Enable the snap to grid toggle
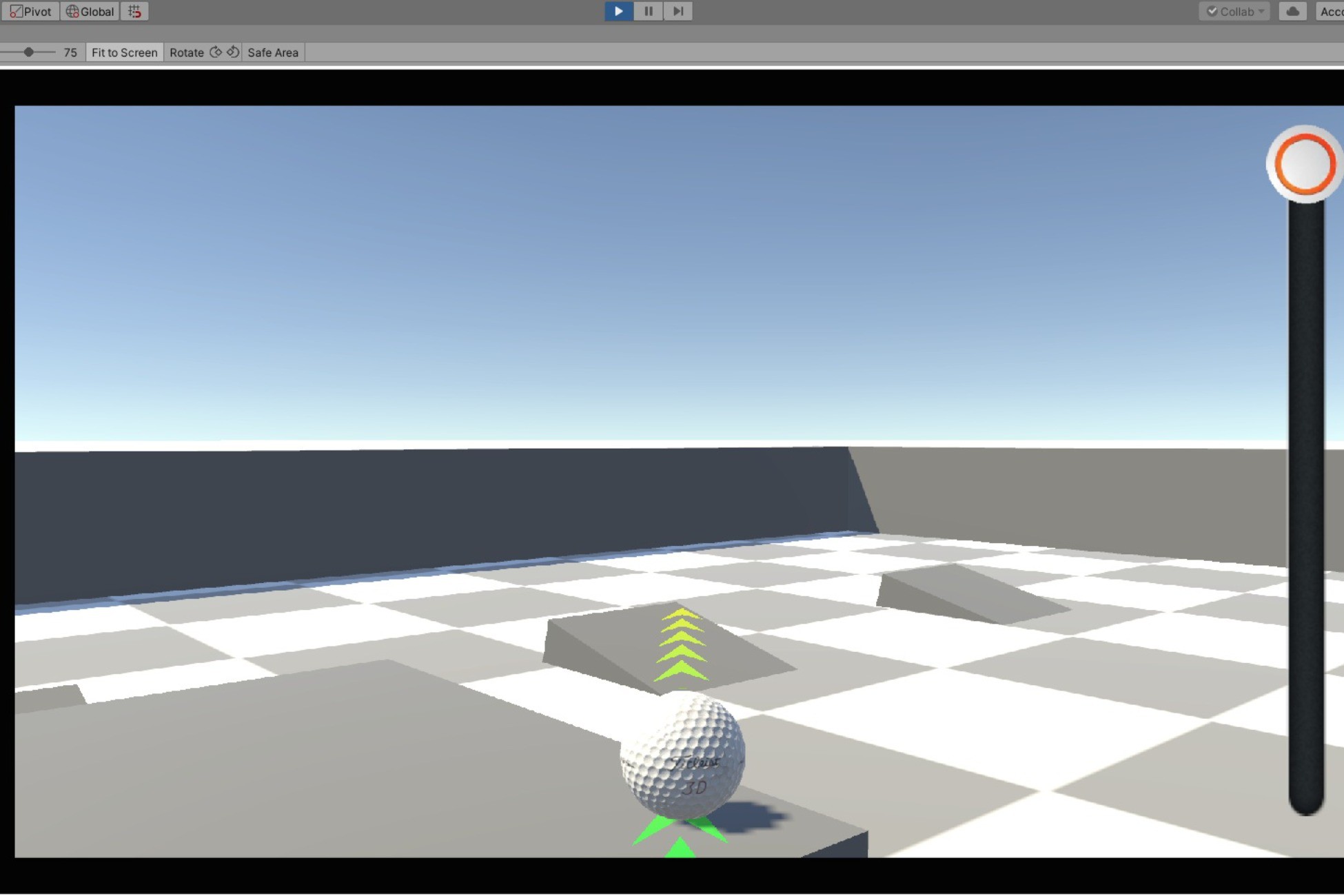This screenshot has width=1344, height=896. [134, 11]
